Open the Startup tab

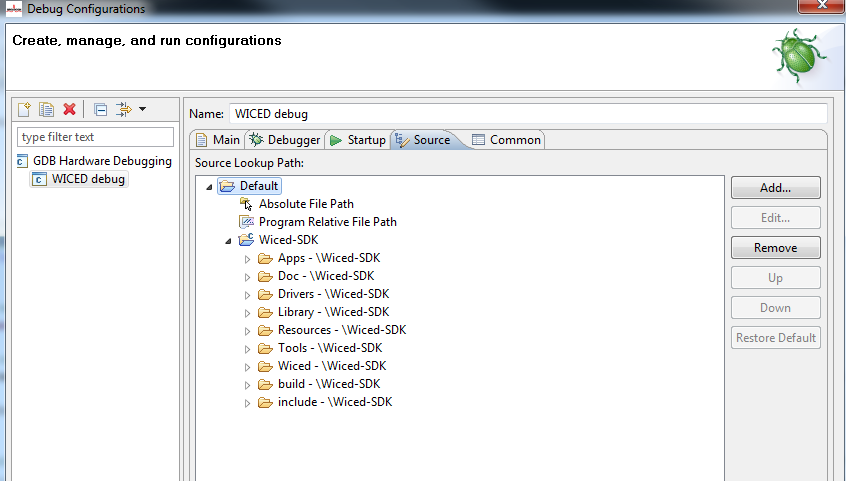[x=358, y=140]
